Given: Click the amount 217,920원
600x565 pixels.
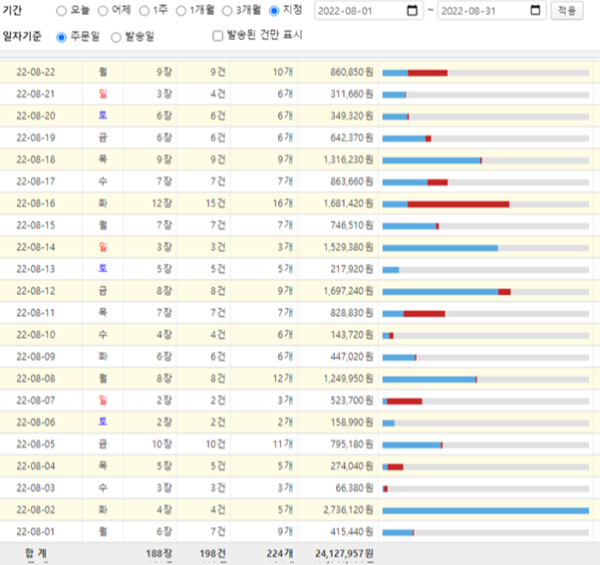Looking at the screenshot, I should click(x=352, y=269).
